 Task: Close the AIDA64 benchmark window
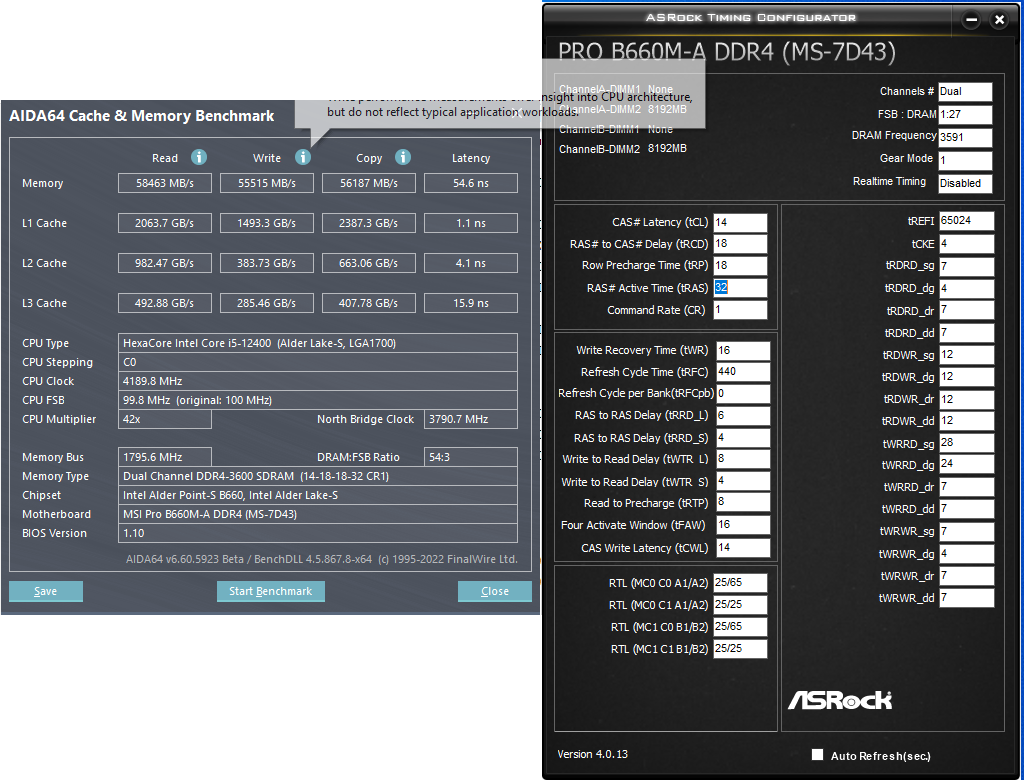(x=494, y=591)
